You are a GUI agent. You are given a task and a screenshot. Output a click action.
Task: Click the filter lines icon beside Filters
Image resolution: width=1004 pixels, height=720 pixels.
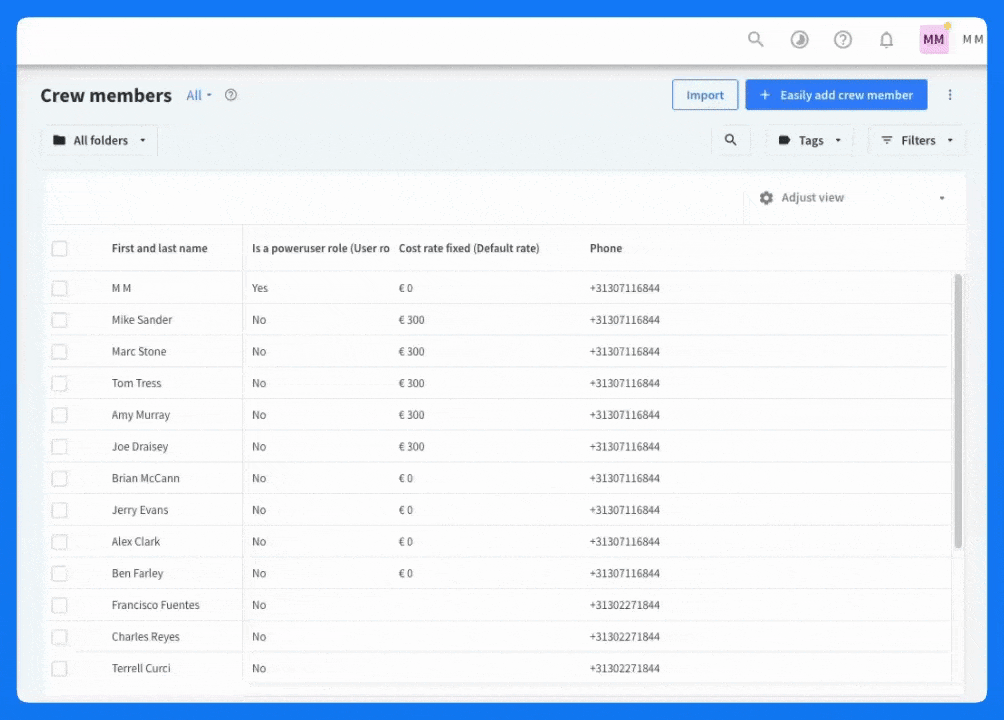tap(887, 140)
